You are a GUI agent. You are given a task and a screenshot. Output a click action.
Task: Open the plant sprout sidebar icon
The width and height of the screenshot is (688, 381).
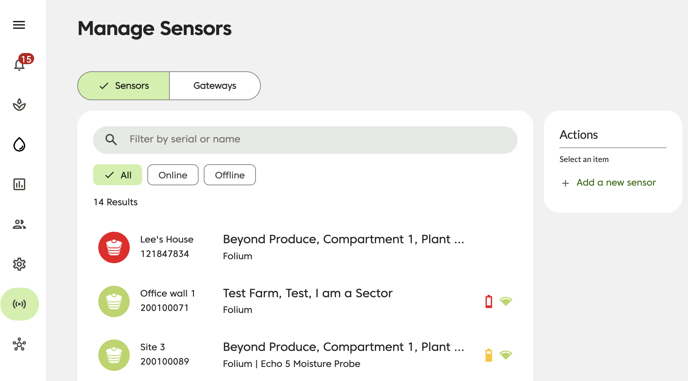pos(19,104)
